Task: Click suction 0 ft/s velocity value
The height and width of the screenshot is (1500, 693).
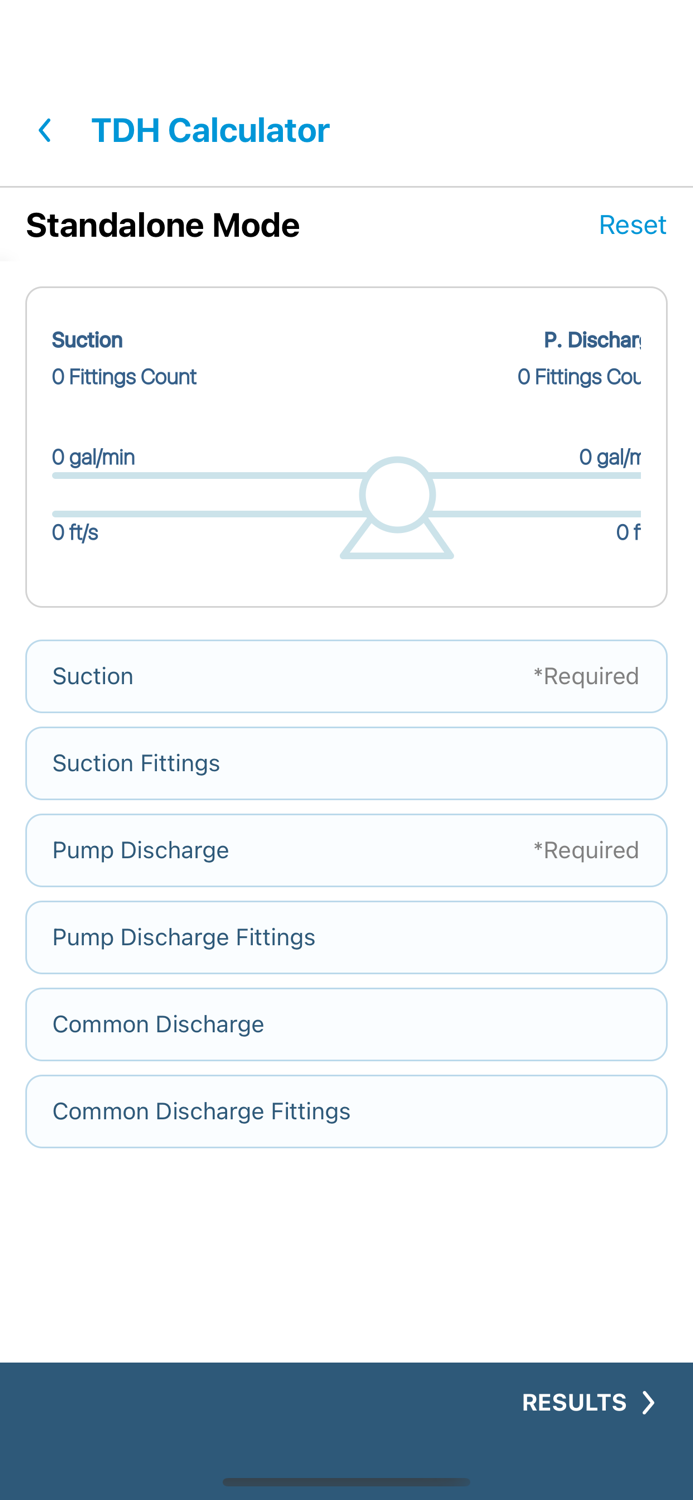Action: coord(75,532)
